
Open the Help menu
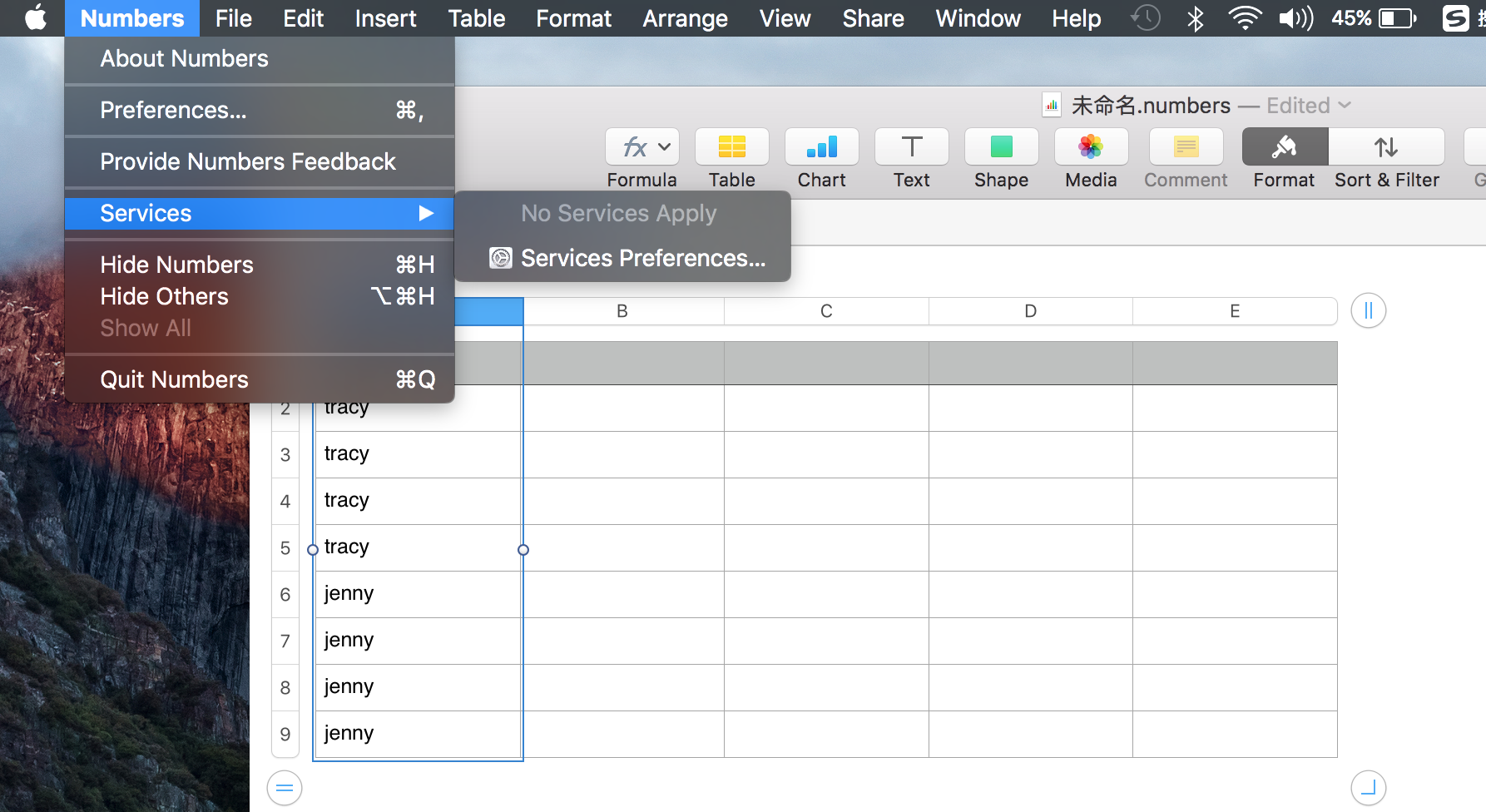tap(1076, 17)
